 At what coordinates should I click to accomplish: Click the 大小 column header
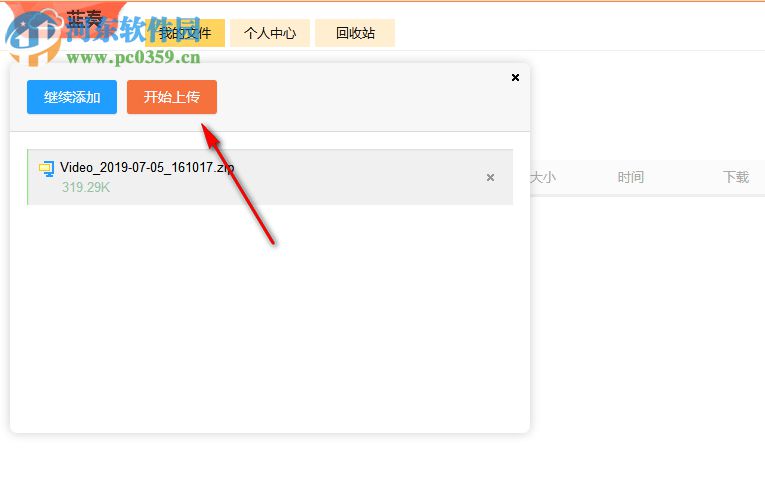[543, 177]
